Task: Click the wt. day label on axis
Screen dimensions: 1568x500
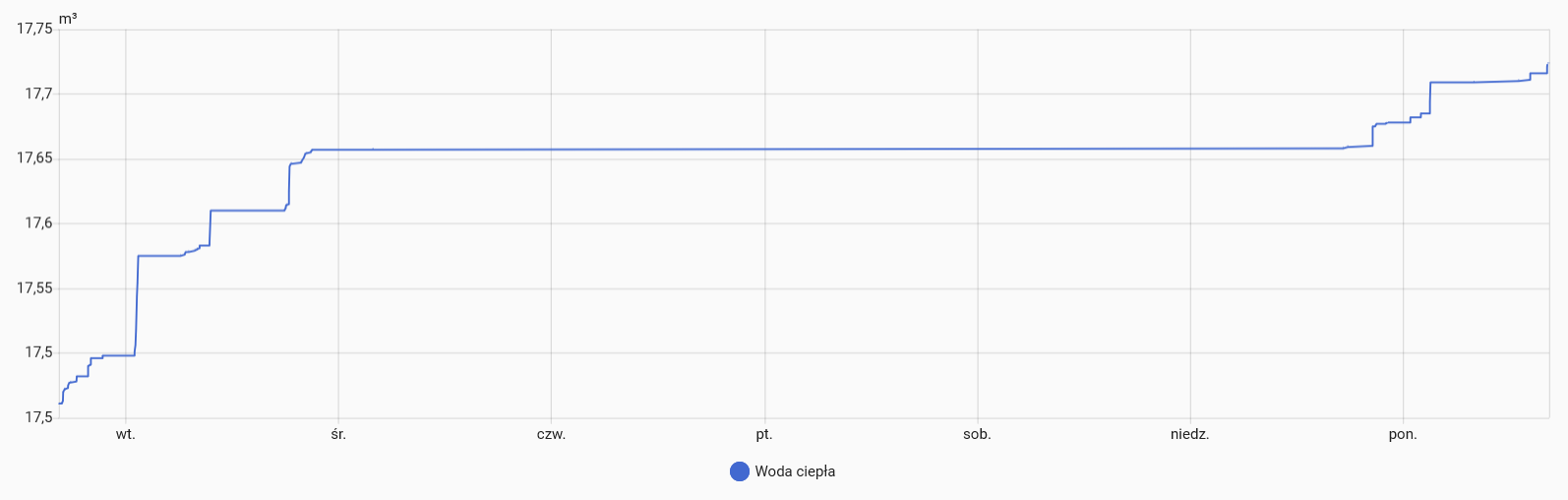Action: click(126, 434)
